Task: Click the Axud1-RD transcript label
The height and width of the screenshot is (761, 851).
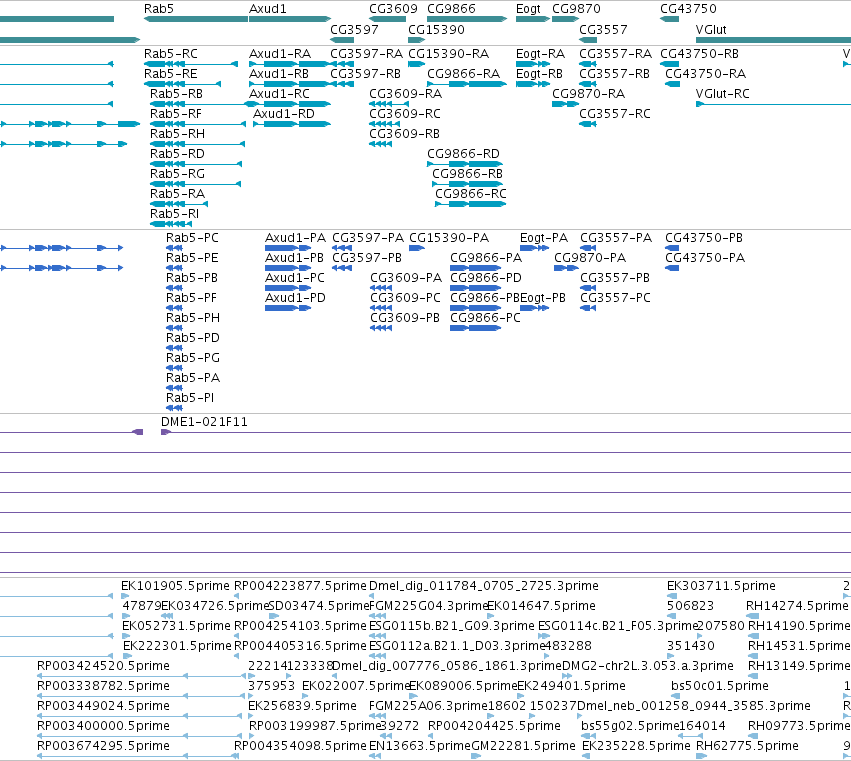Action: click(284, 114)
